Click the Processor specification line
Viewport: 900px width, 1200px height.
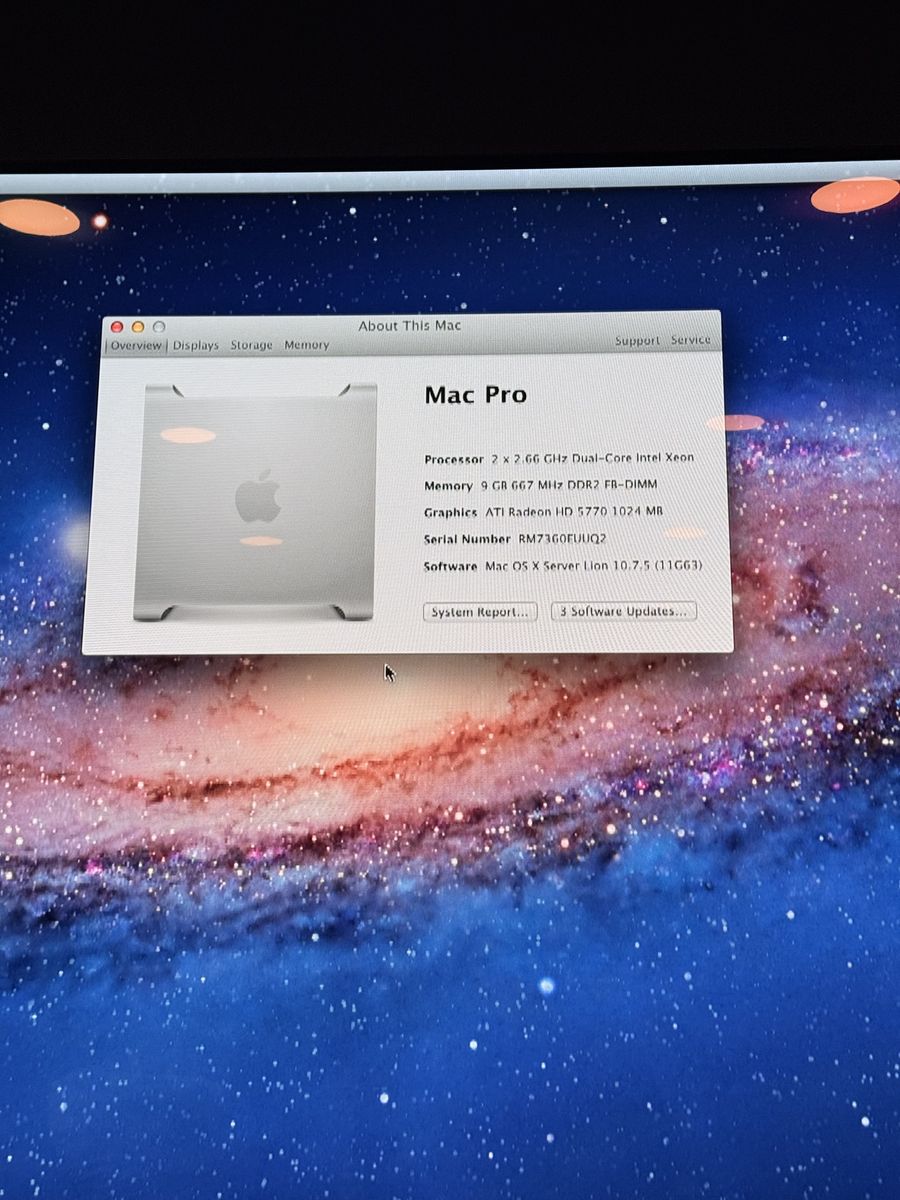click(558, 458)
